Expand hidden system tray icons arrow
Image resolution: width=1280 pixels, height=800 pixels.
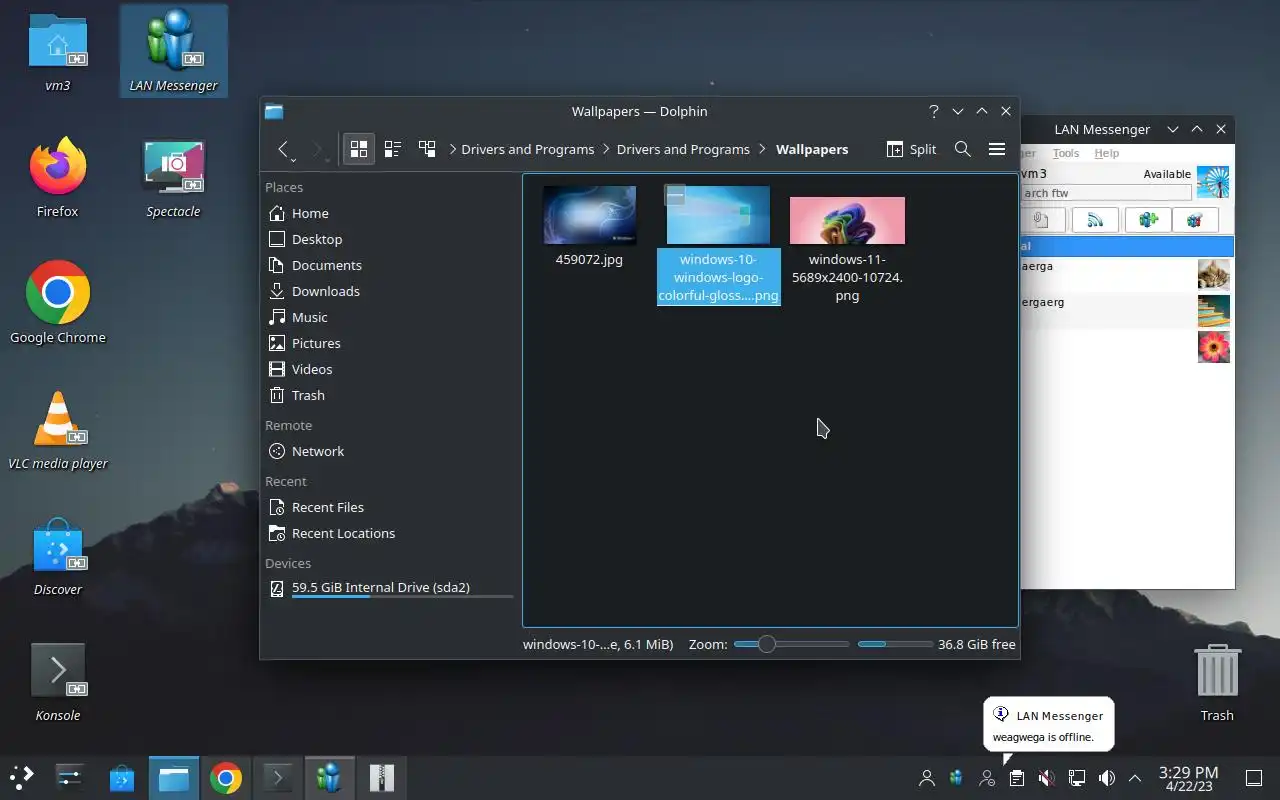click(x=1135, y=778)
